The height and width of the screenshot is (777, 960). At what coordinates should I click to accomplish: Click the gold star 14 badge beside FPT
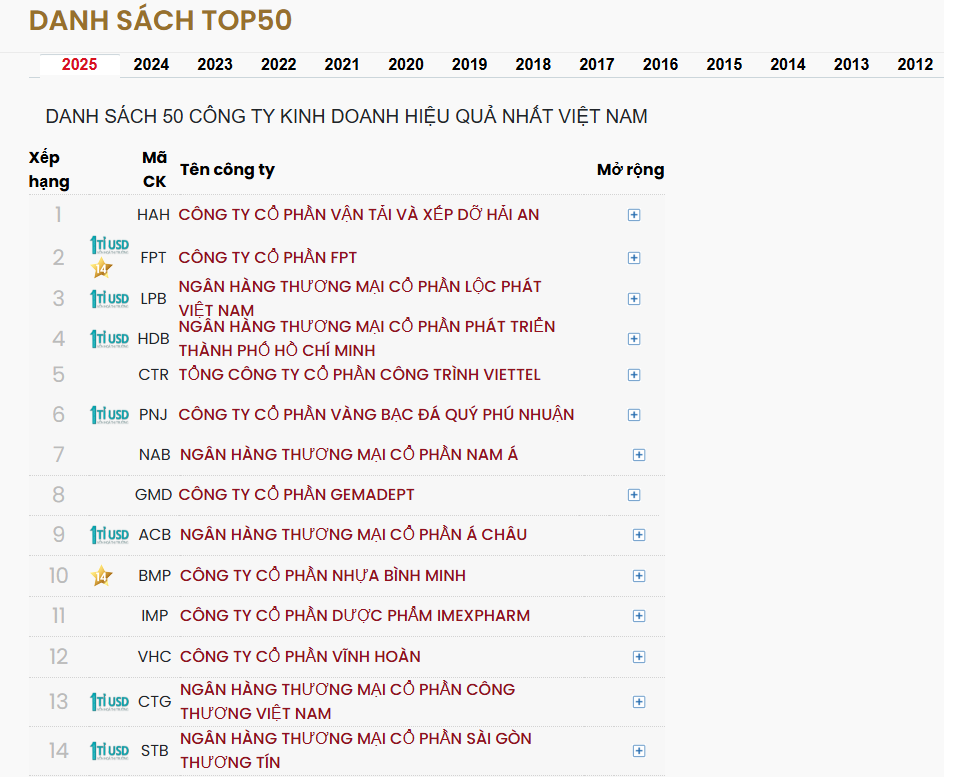(101, 268)
